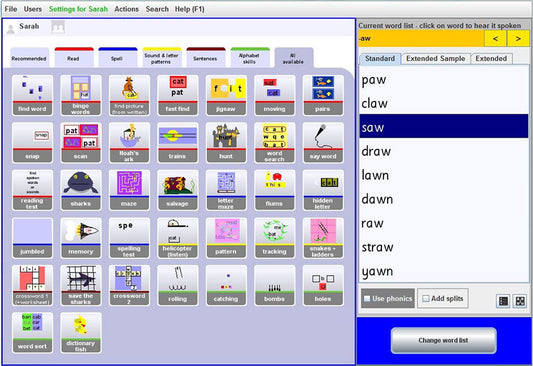Open the Search menu

point(157,9)
